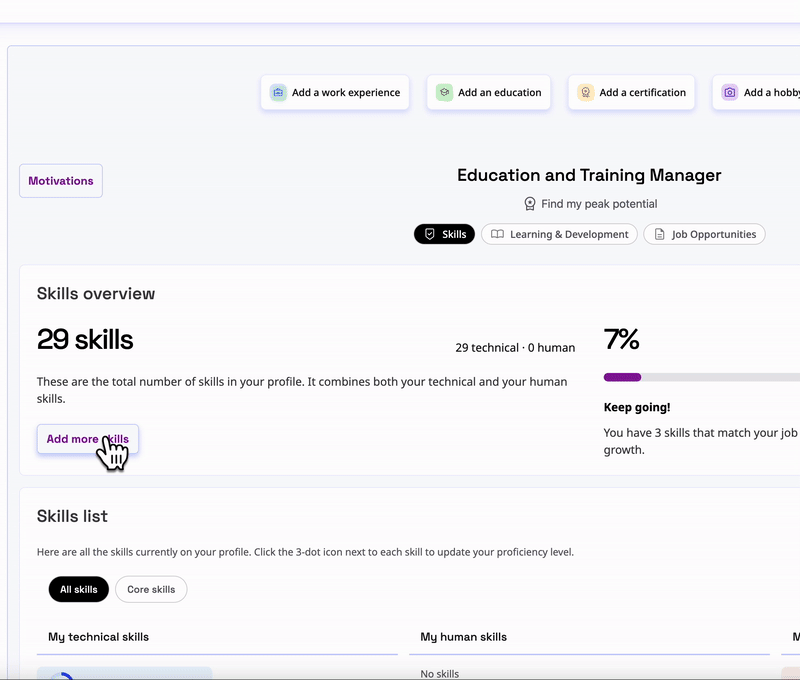Click the My human skills column header

(463, 637)
